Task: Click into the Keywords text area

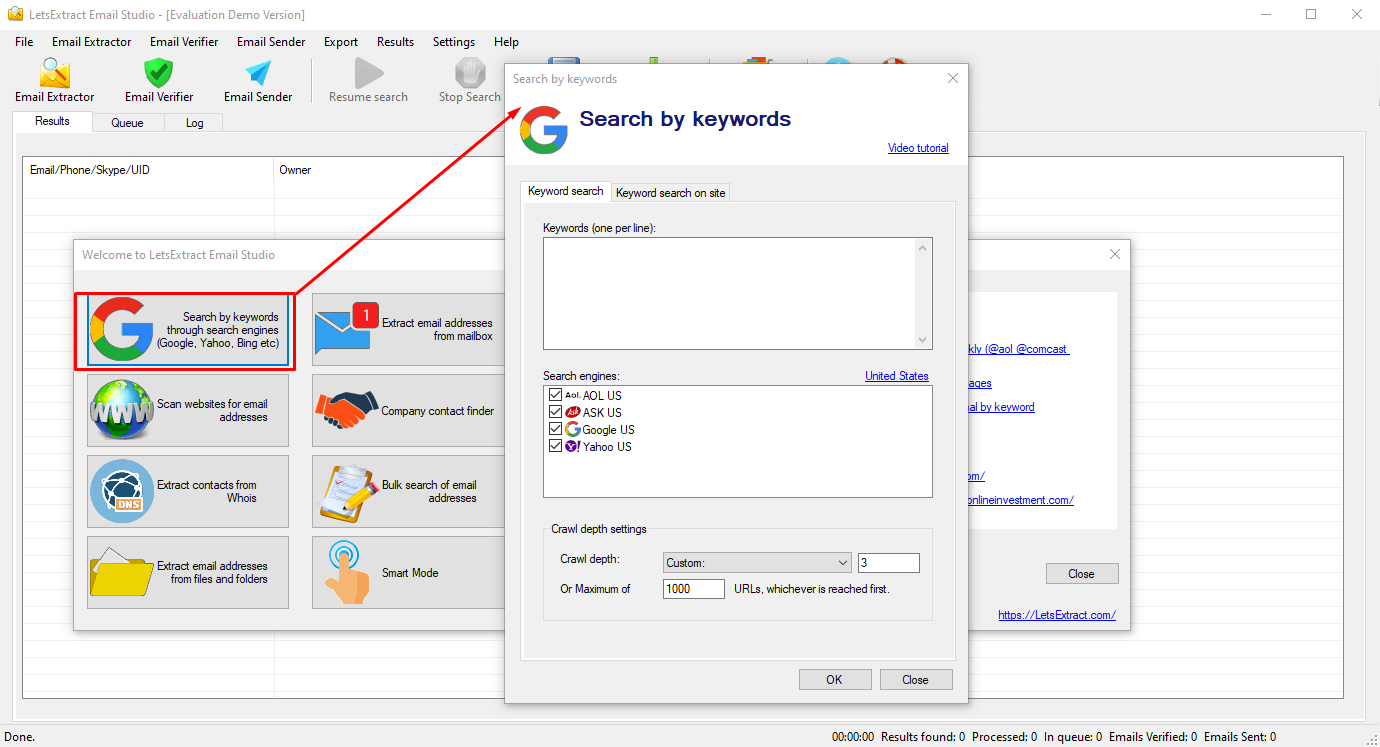Action: click(730, 293)
